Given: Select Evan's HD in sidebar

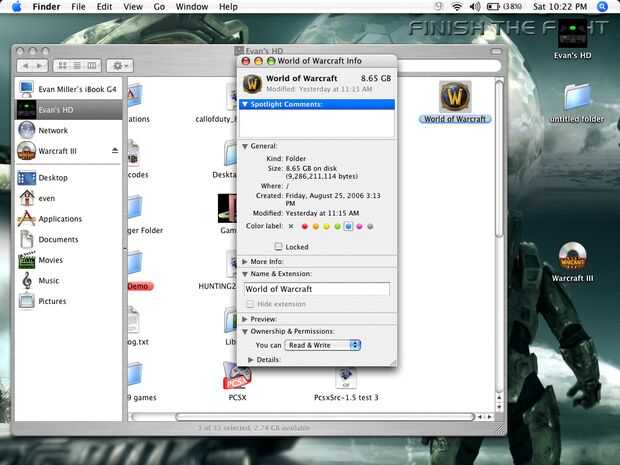Looking at the screenshot, I should (68, 110).
